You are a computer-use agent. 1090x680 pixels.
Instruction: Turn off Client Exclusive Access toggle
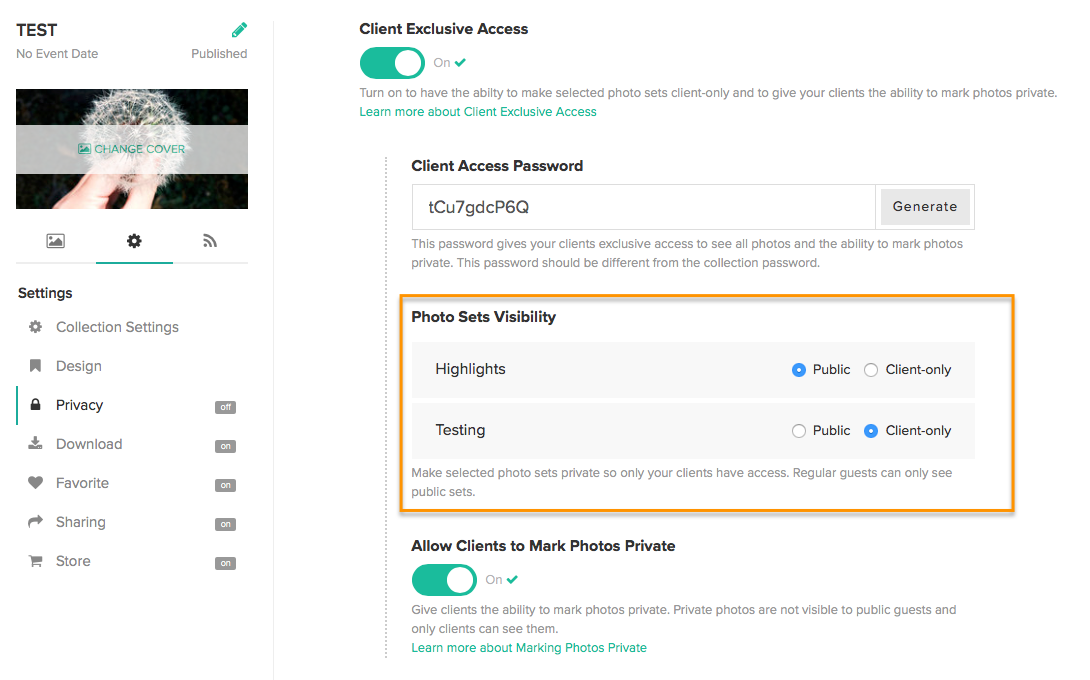[392, 63]
